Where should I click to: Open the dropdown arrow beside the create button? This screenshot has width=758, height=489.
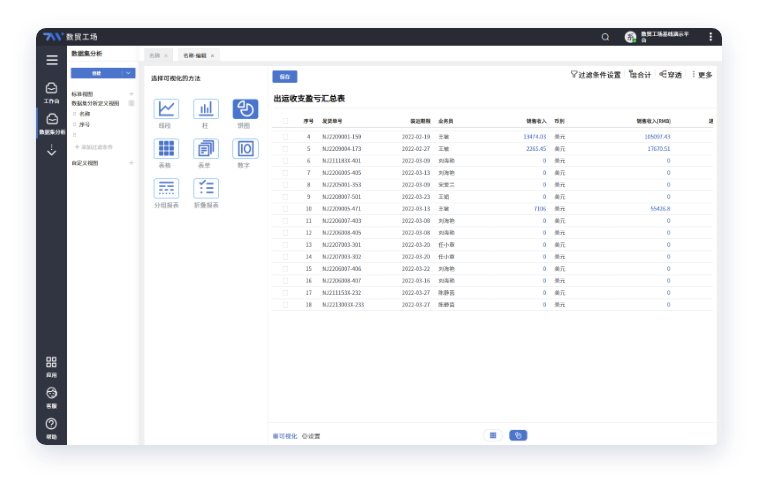click(x=128, y=73)
